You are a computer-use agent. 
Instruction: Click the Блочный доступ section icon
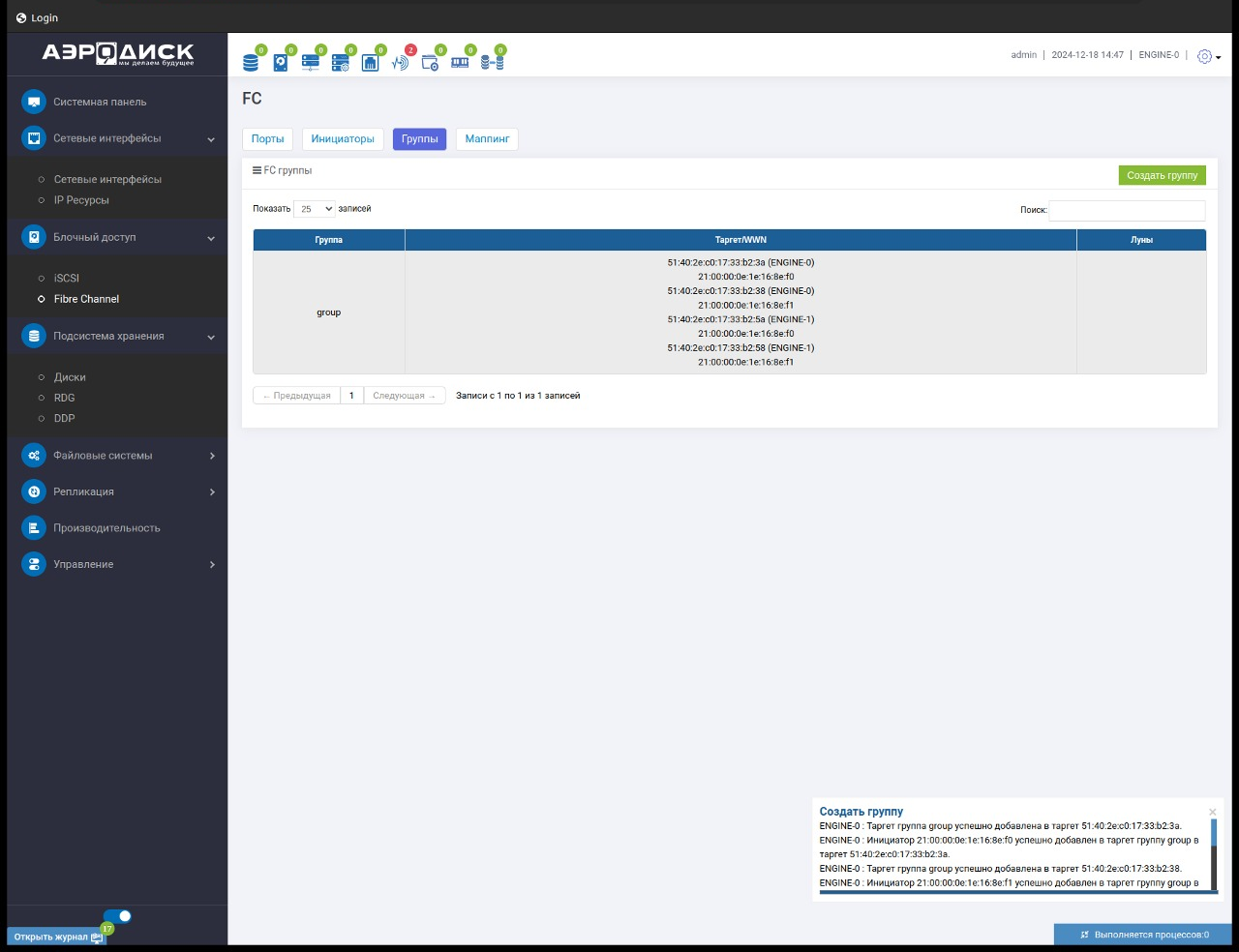(x=34, y=237)
